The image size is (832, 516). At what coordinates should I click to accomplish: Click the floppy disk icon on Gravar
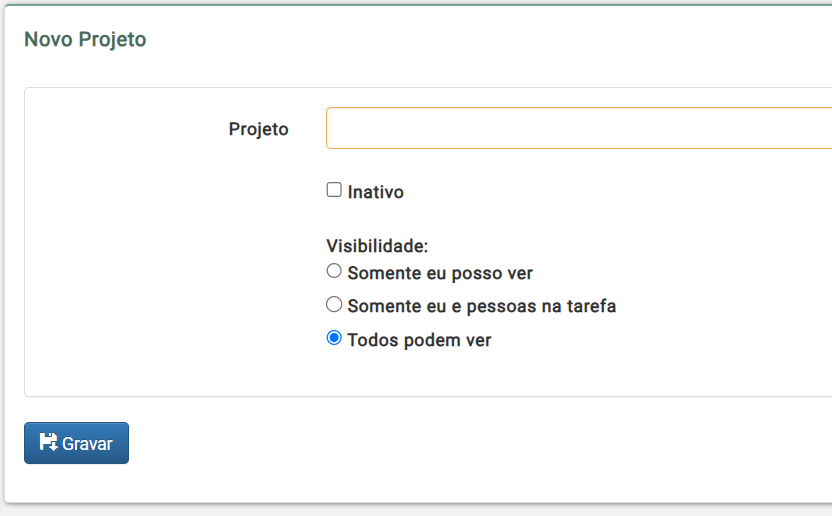coord(48,442)
